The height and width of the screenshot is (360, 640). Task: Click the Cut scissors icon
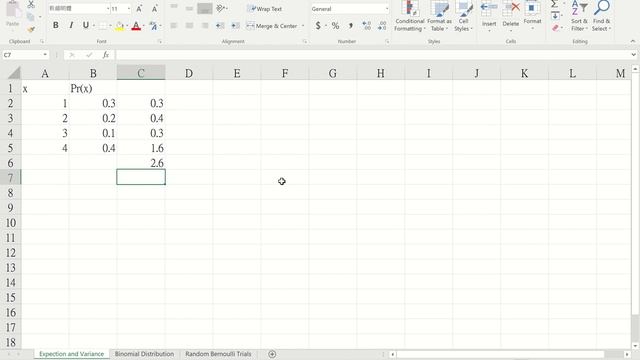pyautogui.click(x=31, y=4)
